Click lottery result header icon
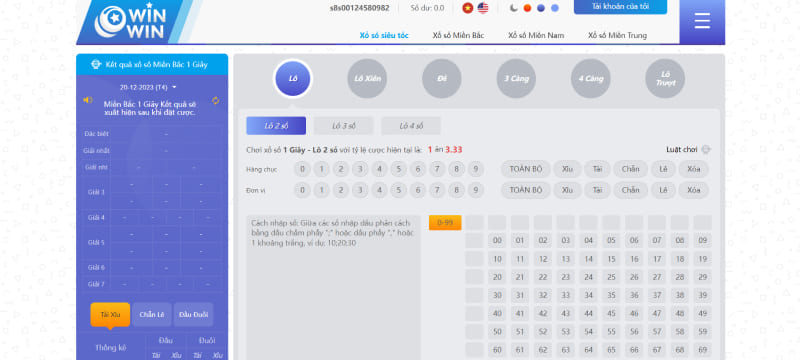Viewport: 800px width, 360px height. 96,64
